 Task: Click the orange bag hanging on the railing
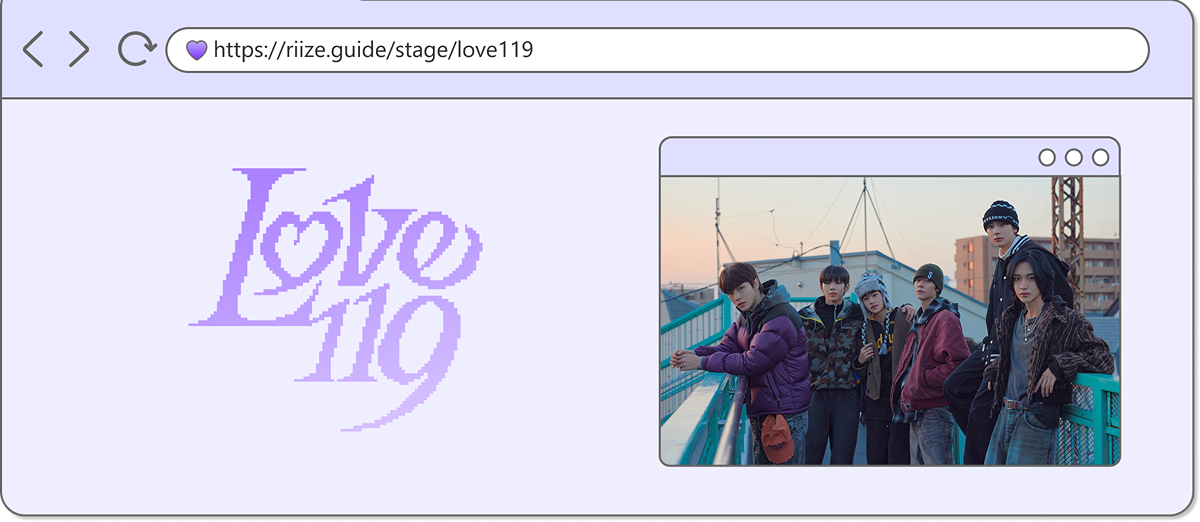point(774,437)
